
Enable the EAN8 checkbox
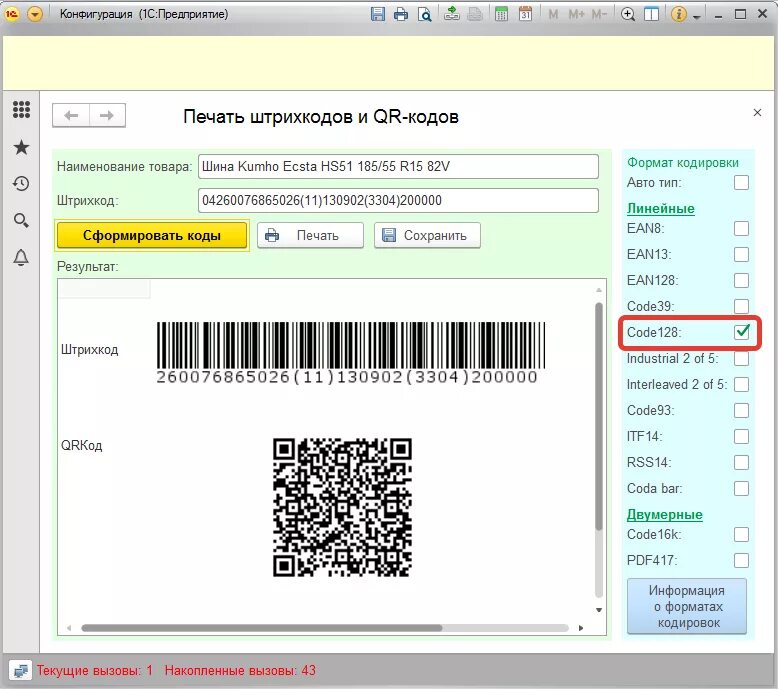point(741,229)
